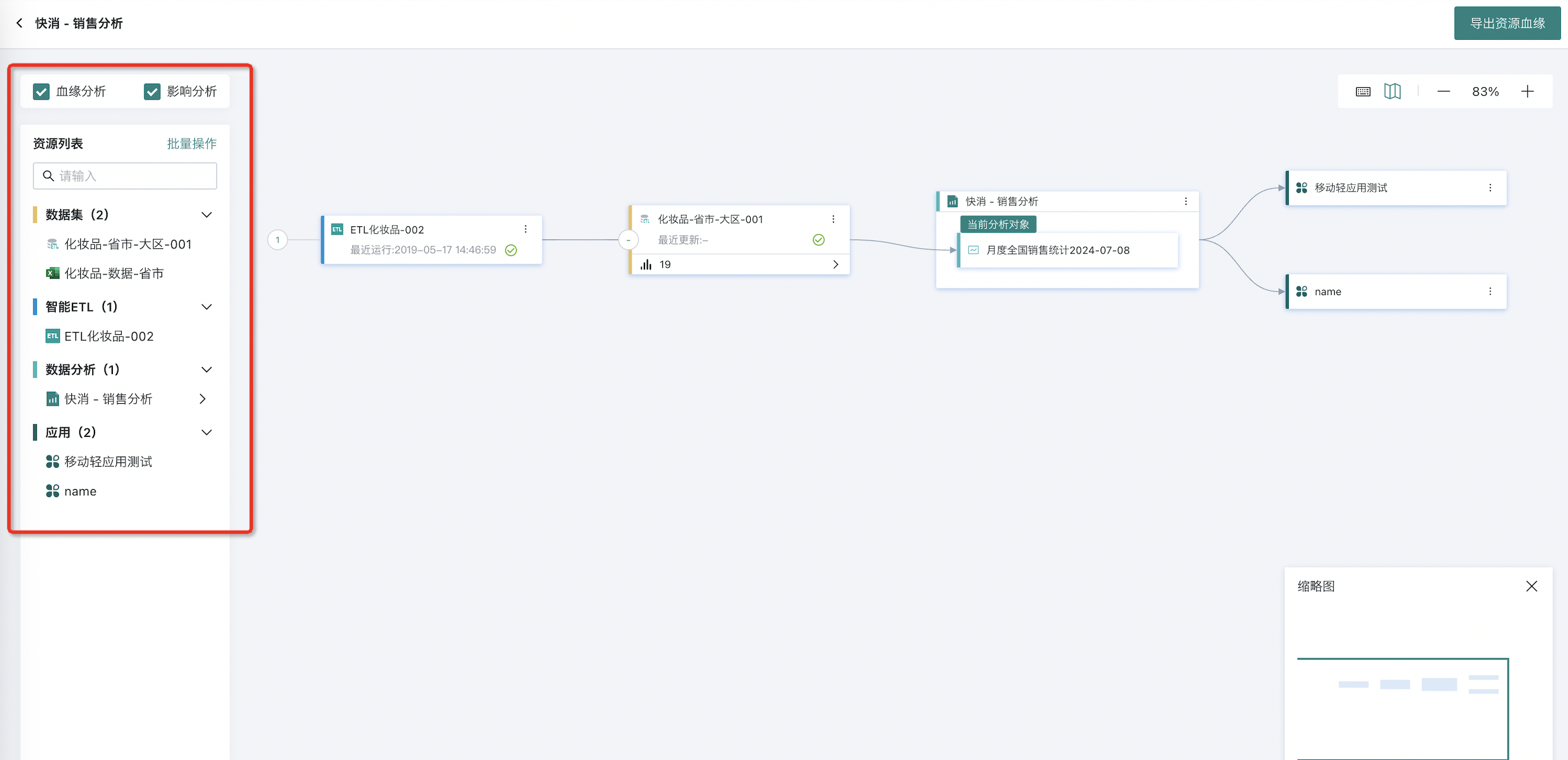Screen dimensions: 1568x760
Task: Close the 缩略图 thumbnail panel
Action: (1532, 586)
